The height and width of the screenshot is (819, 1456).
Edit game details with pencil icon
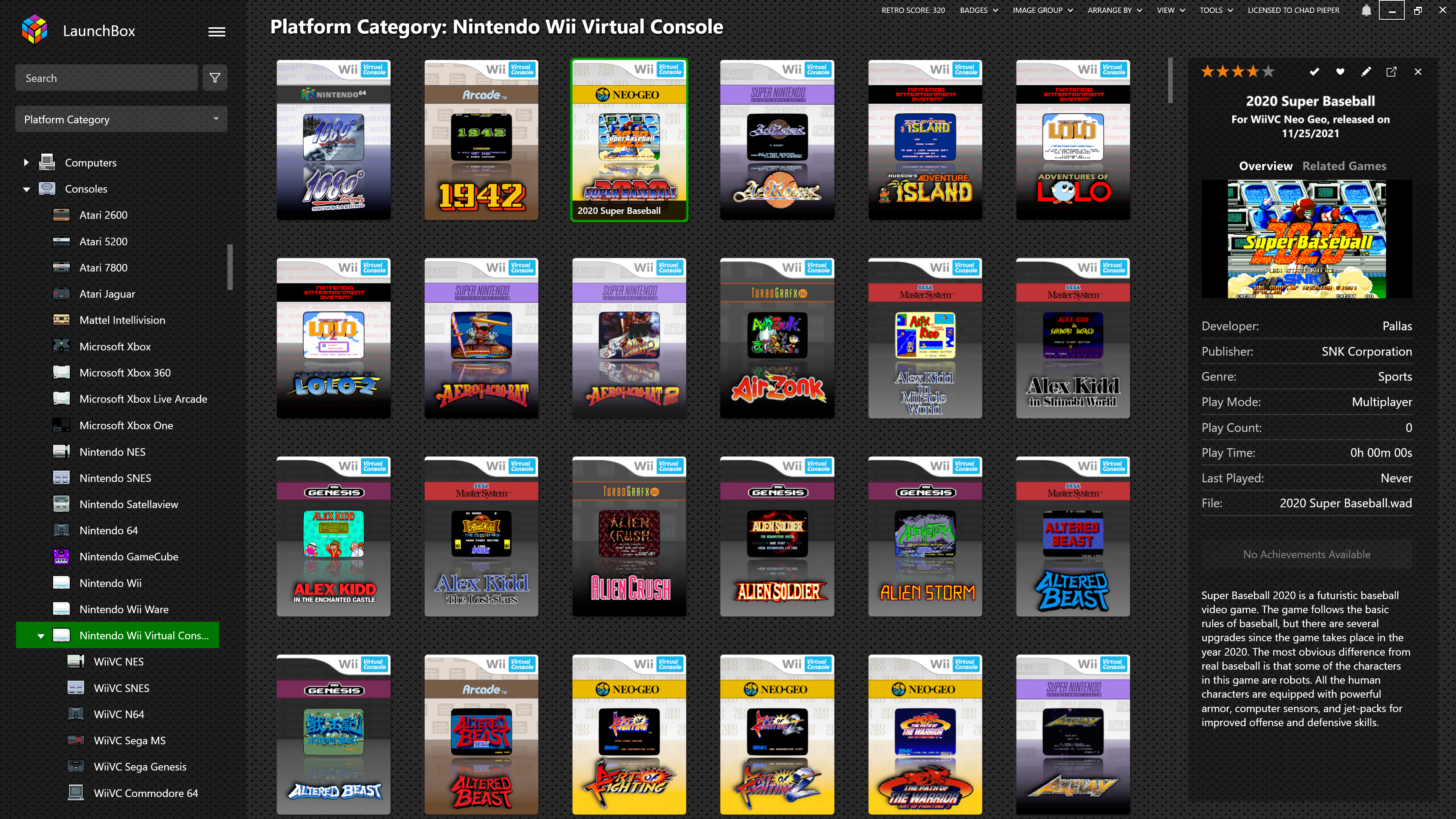coord(1365,72)
